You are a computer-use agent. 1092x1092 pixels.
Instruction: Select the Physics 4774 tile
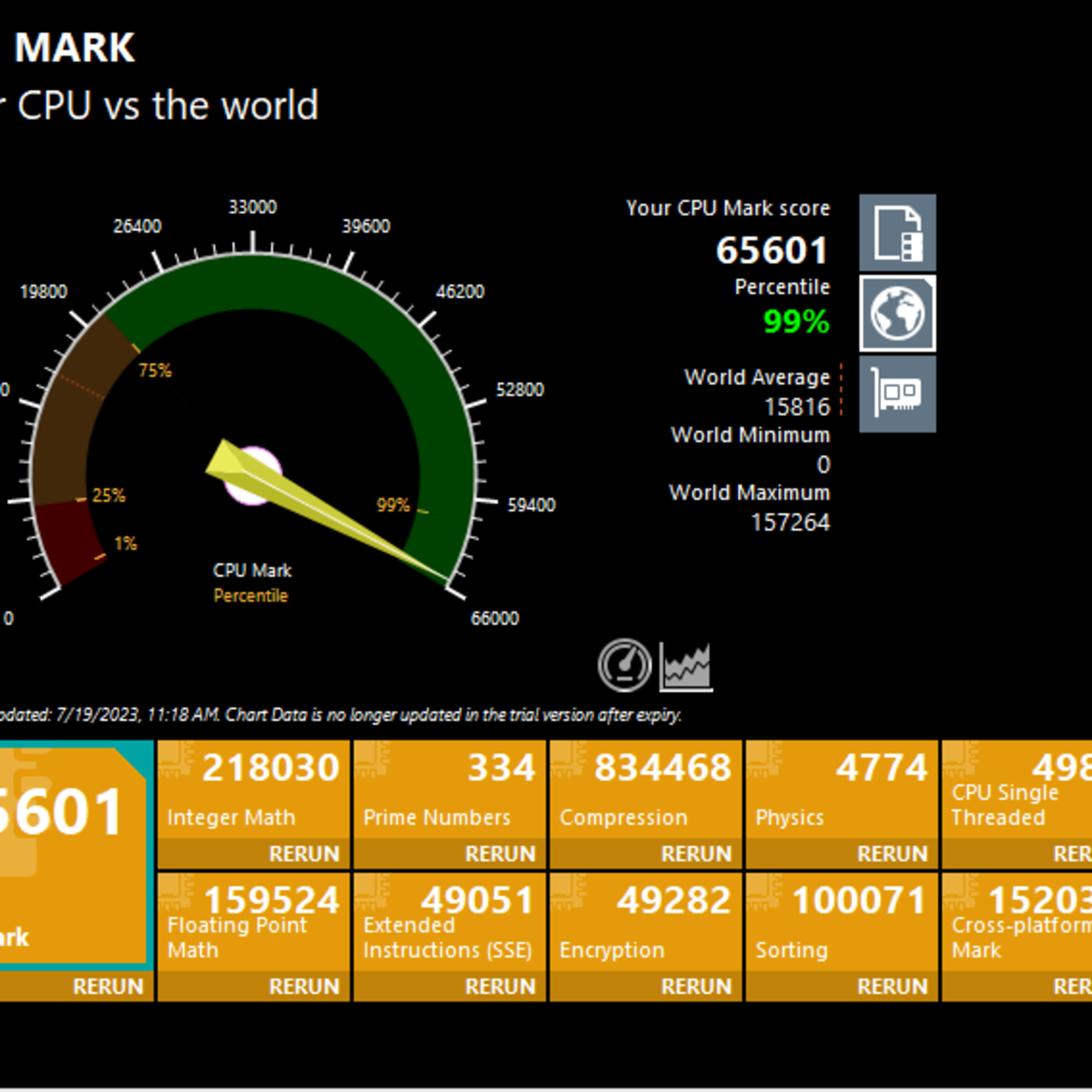point(842,790)
